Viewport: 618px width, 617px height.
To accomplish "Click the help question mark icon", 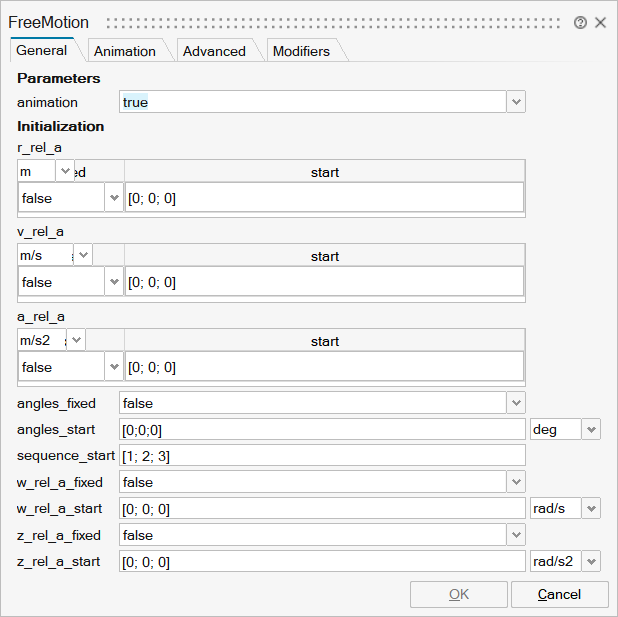I will (580, 22).
